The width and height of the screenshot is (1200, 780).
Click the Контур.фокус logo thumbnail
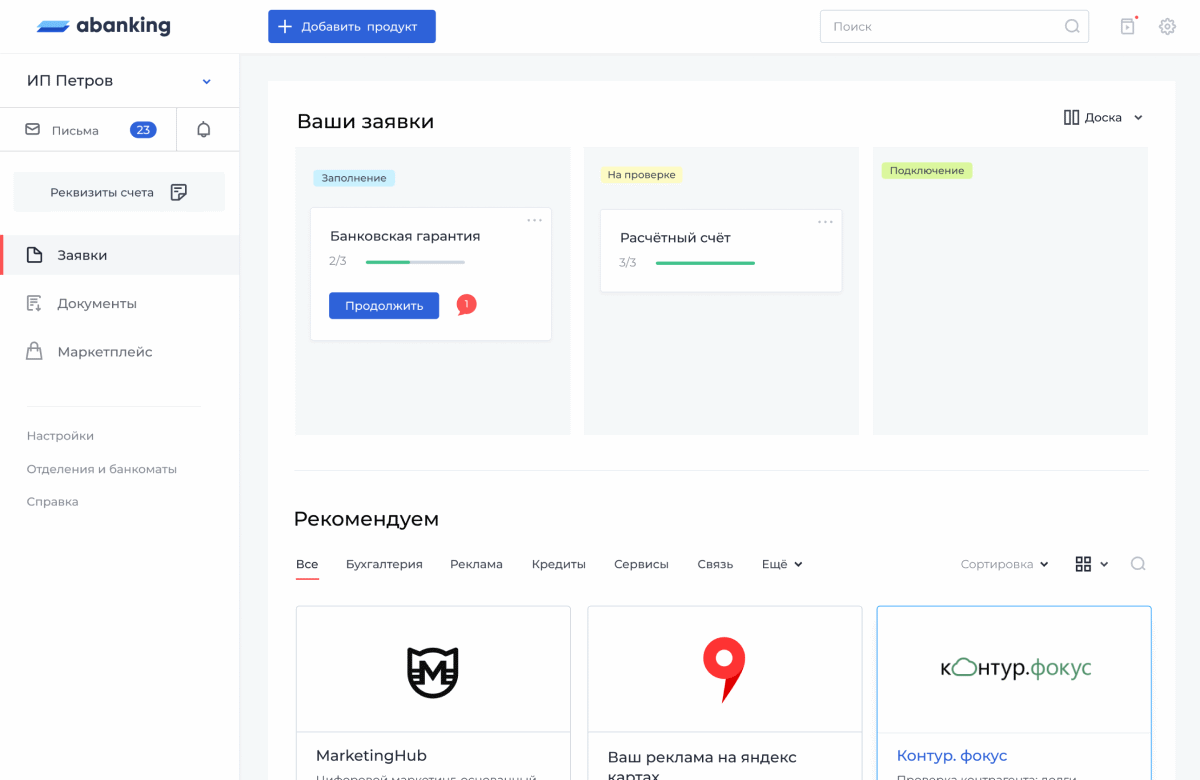pos(1014,668)
